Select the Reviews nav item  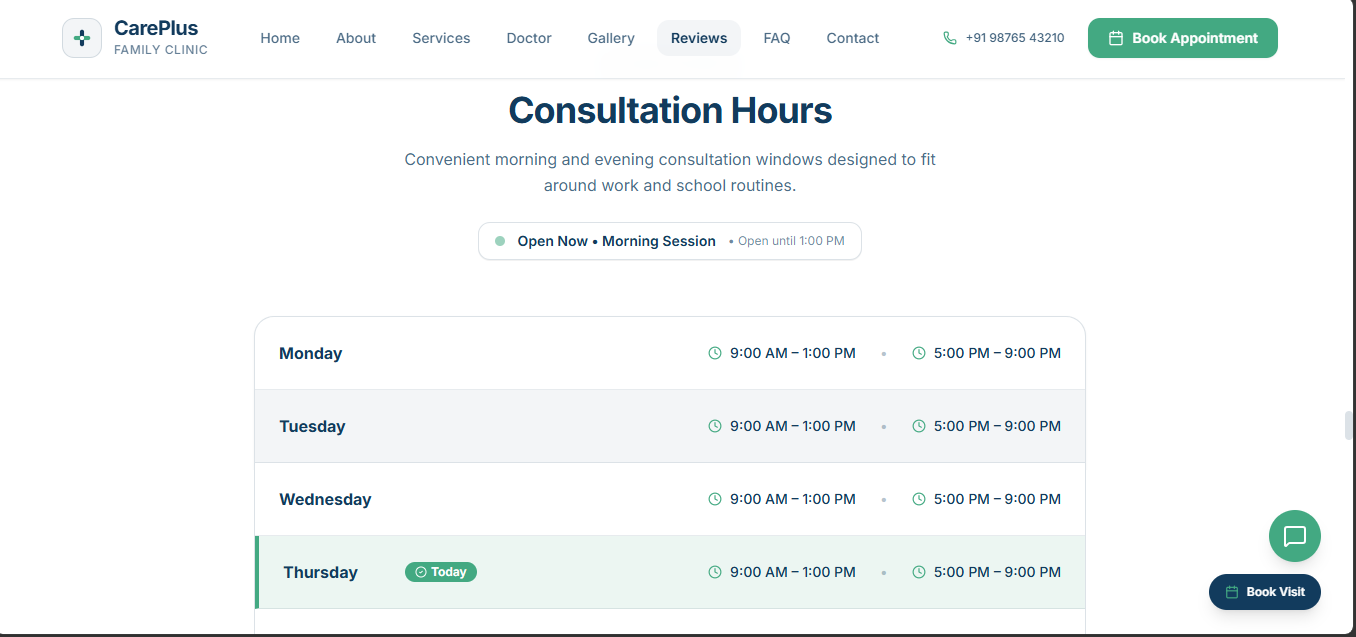click(699, 38)
